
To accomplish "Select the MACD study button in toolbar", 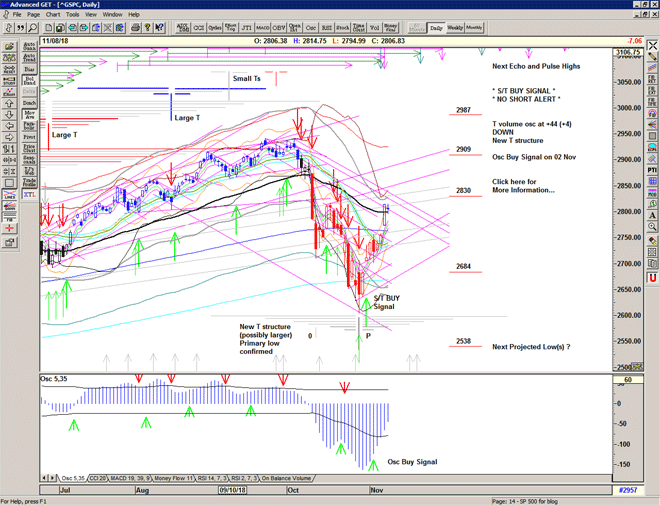I will tap(263, 28).
